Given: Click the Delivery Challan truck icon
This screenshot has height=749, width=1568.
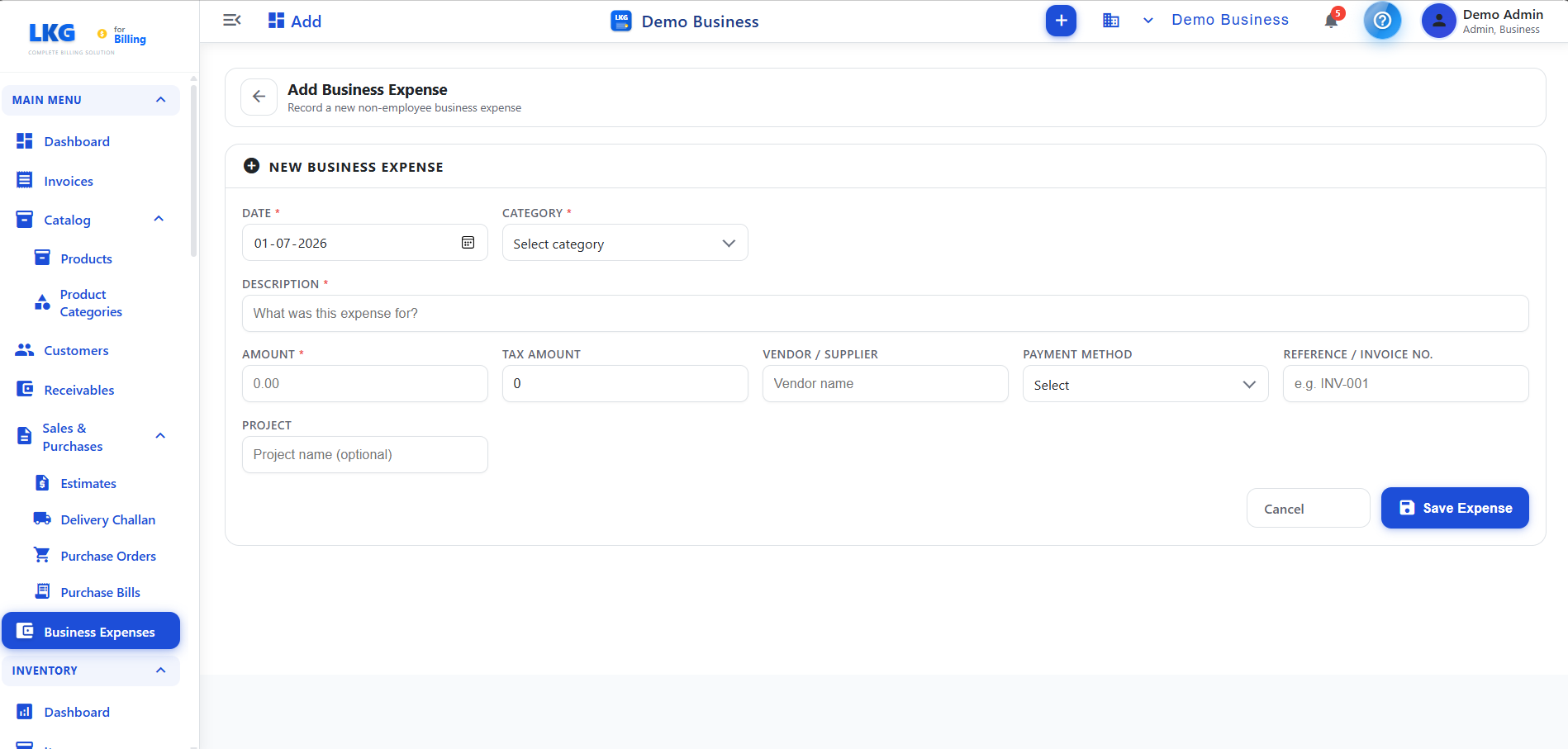Looking at the screenshot, I should click(42, 519).
